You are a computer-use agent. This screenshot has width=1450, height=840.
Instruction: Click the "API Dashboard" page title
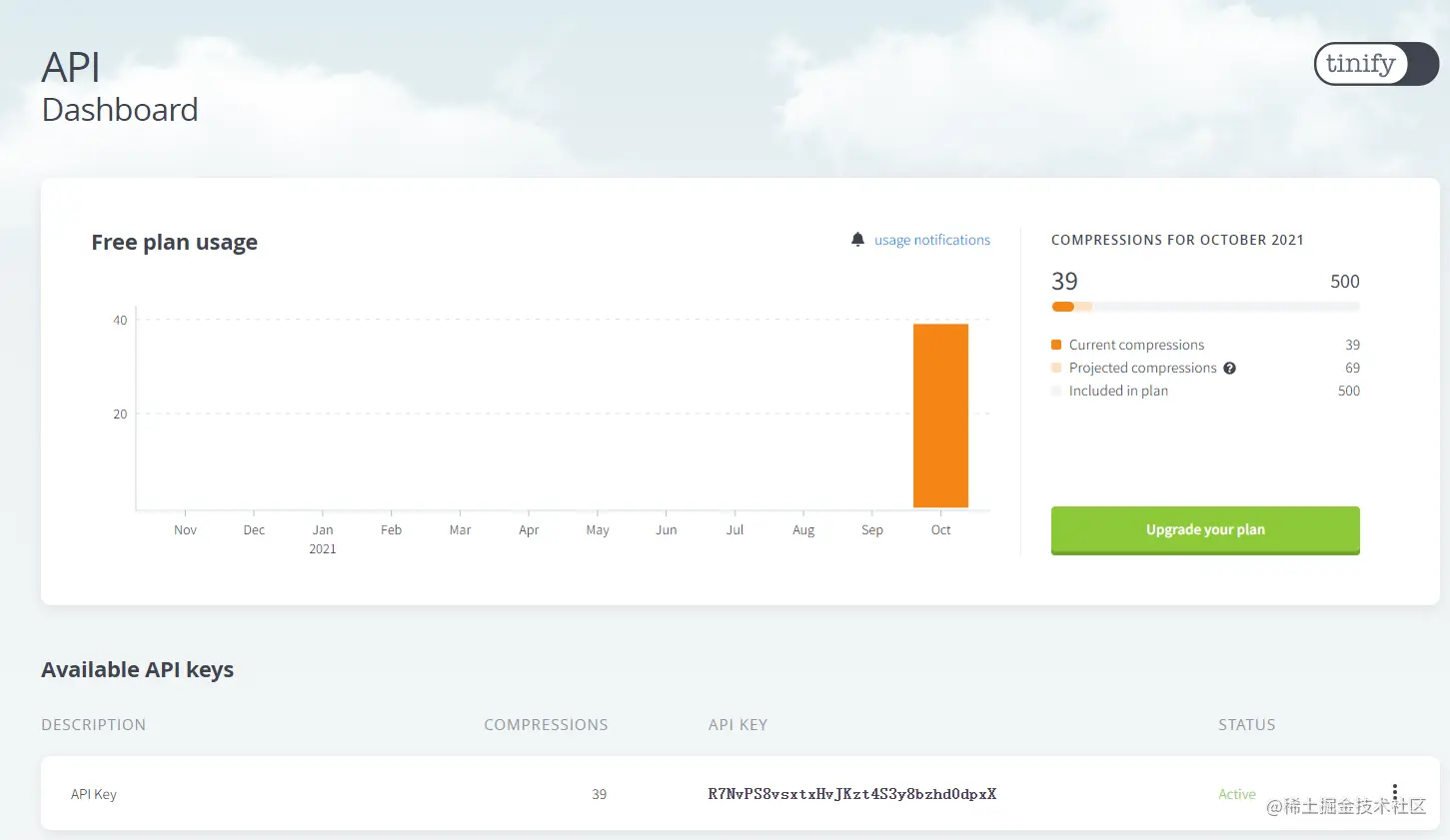[120, 88]
